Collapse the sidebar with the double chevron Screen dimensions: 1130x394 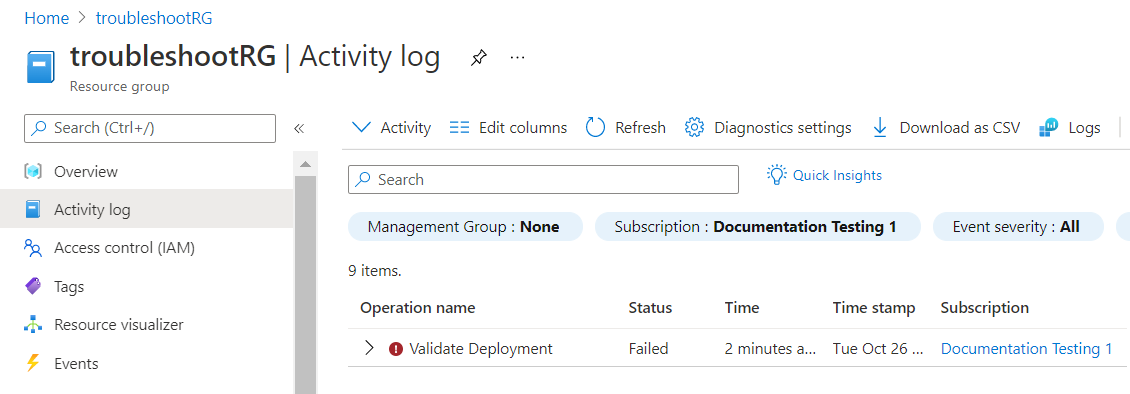(x=299, y=128)
